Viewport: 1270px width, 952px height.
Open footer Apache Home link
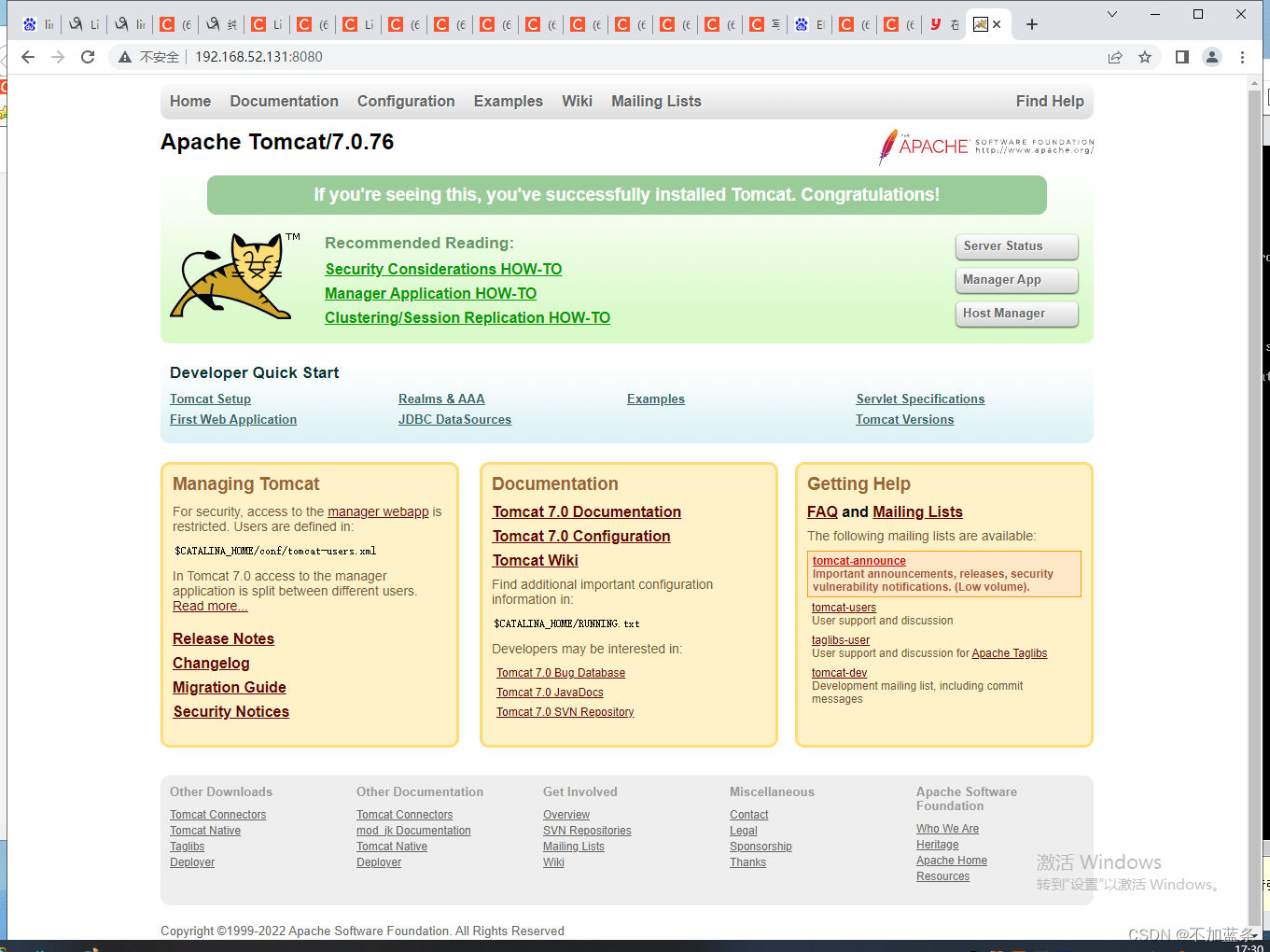tap(952, 861)
